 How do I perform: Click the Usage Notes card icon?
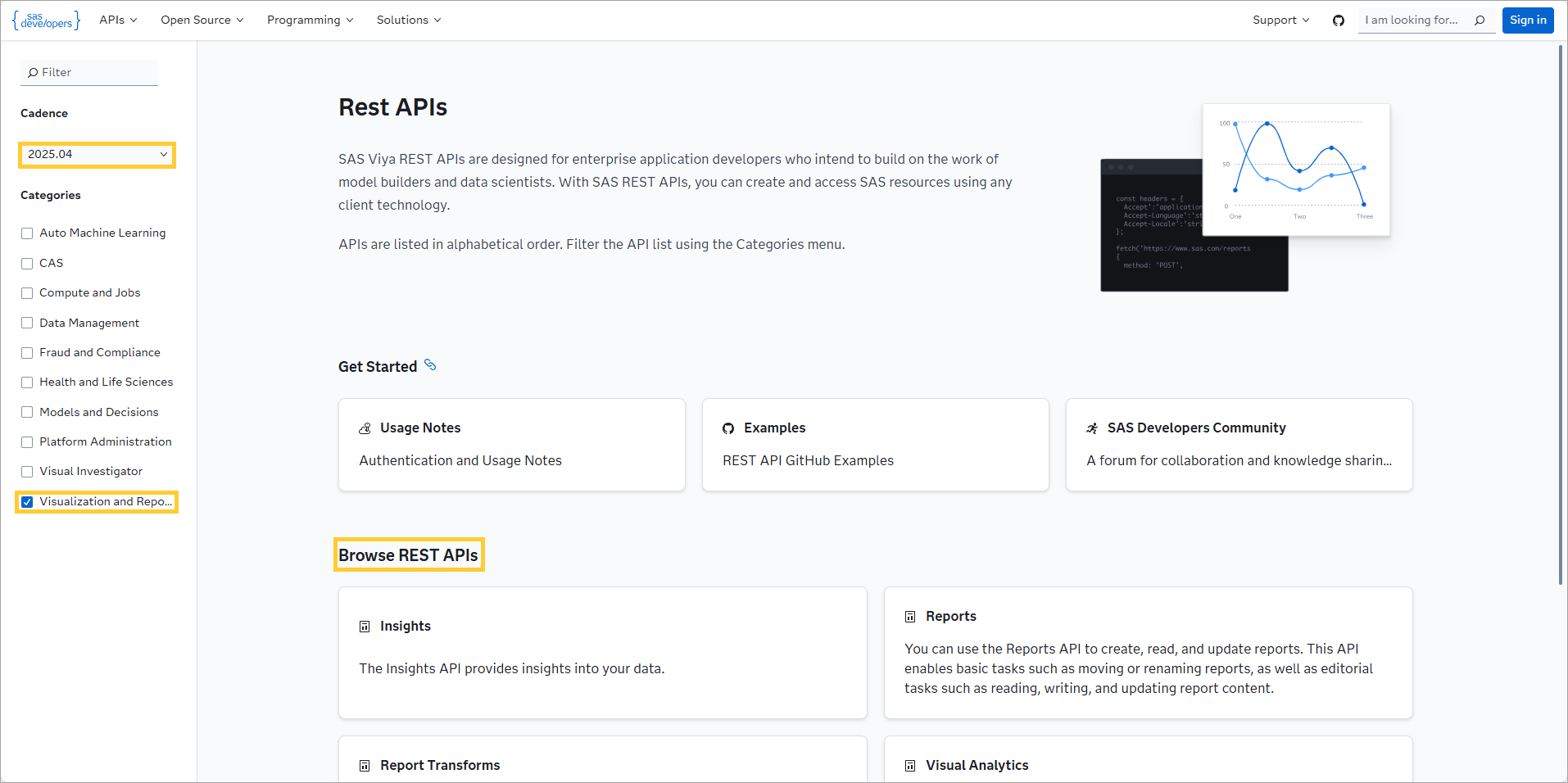click(365, 428)
